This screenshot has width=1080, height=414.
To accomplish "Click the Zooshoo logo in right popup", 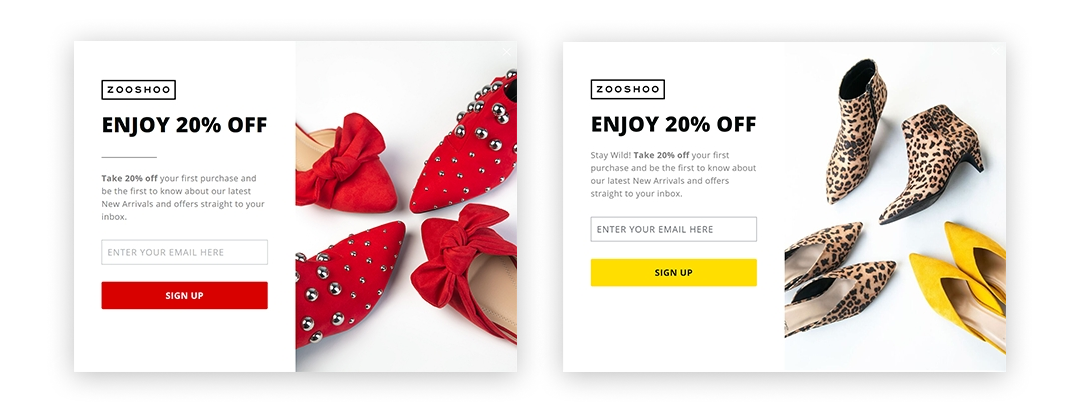I will coord(627,90).
